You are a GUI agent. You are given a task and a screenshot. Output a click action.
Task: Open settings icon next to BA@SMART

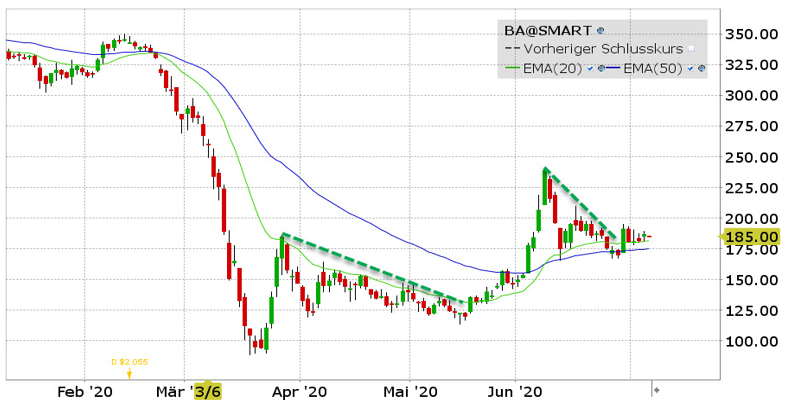[x=601, y=31]
